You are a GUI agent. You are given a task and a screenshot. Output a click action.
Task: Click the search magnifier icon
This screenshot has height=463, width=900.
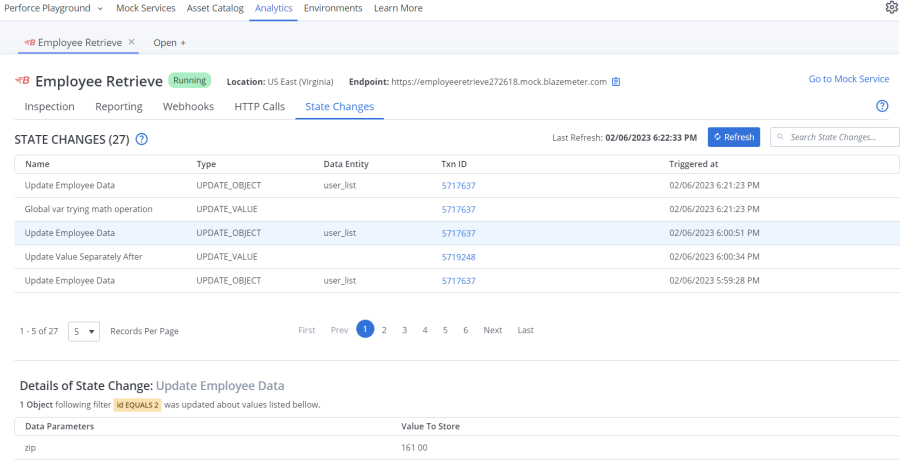(x=780, y=137)
